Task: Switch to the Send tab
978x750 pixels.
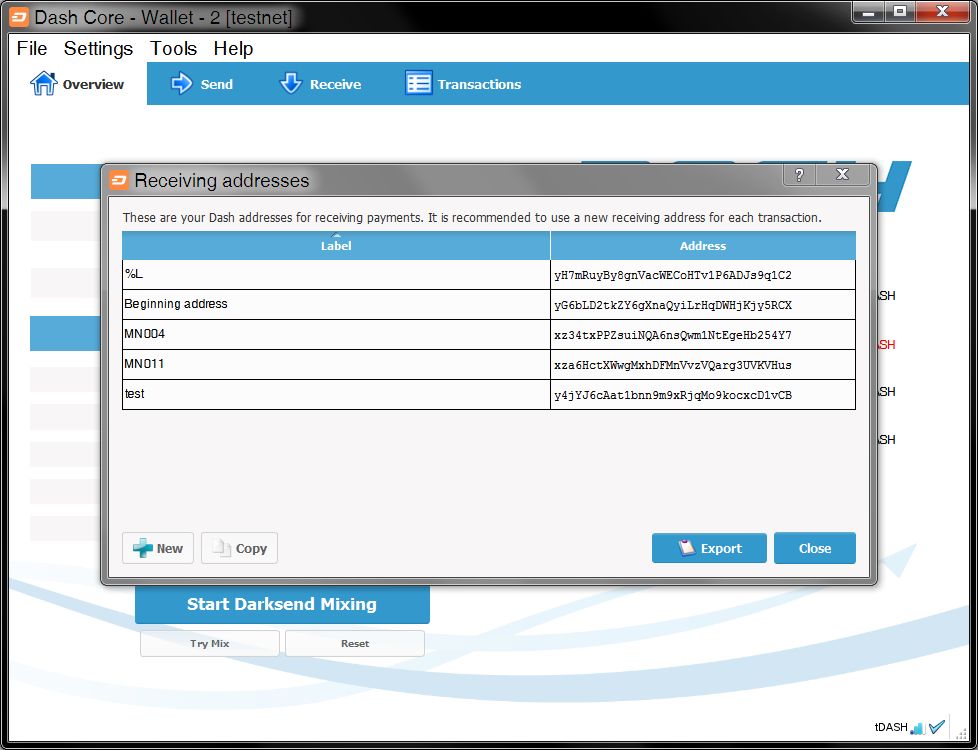Action: (x=201, y=84)
